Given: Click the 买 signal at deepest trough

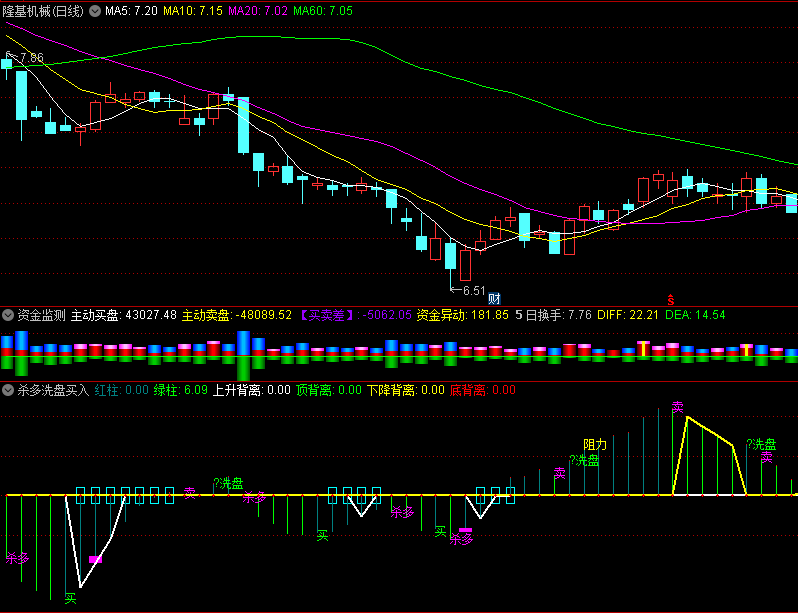Looking at the screenshot, I should tap(71, 598).
